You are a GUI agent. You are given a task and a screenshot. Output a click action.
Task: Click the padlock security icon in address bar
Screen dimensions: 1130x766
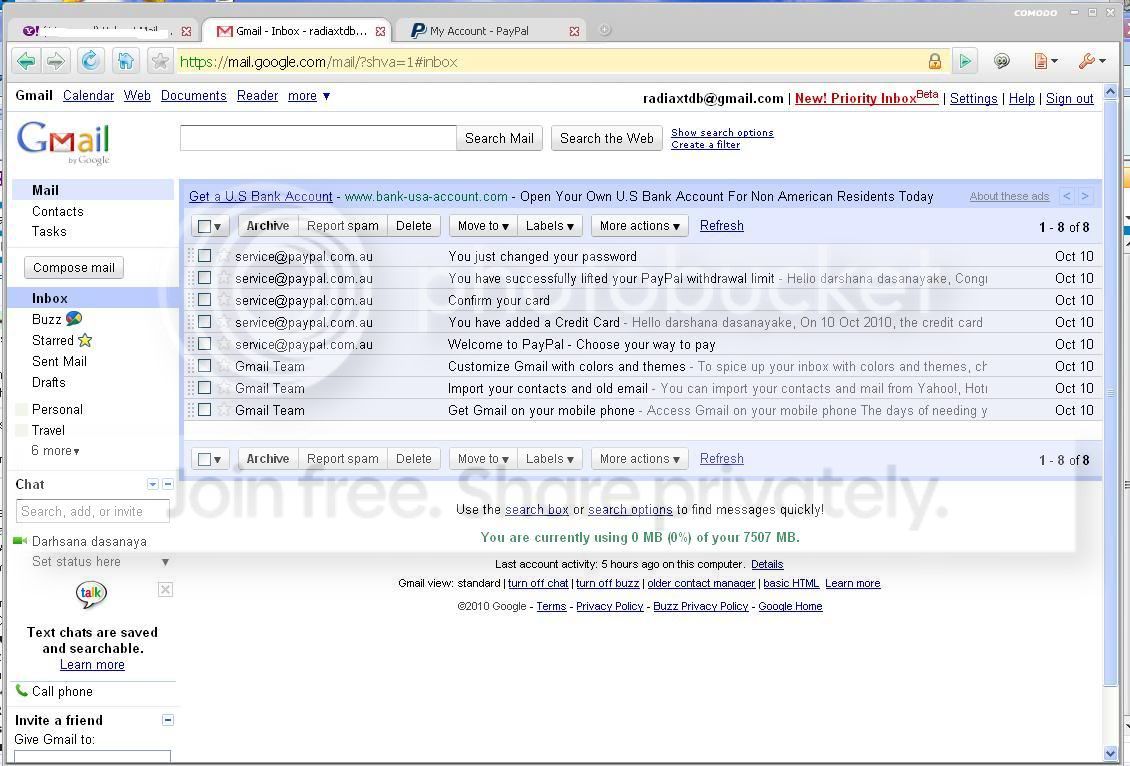(935, 61)
